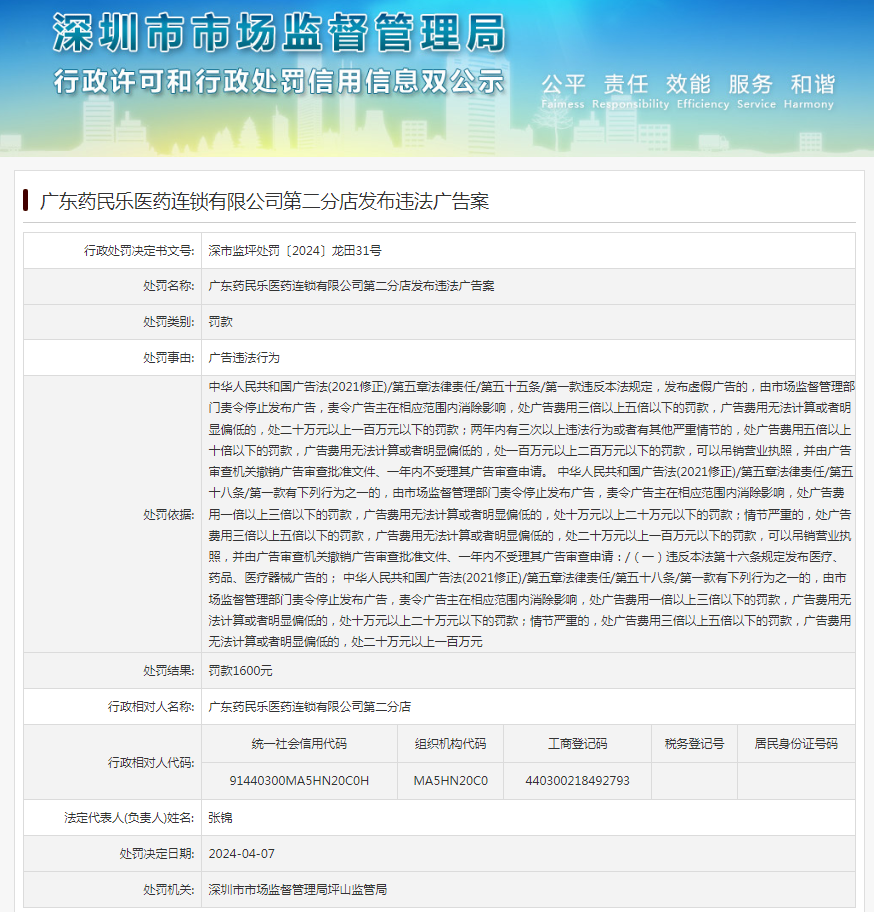874x912 pixels.
Task: Click the label 处罚决定日期
Action: coord(157,853)
